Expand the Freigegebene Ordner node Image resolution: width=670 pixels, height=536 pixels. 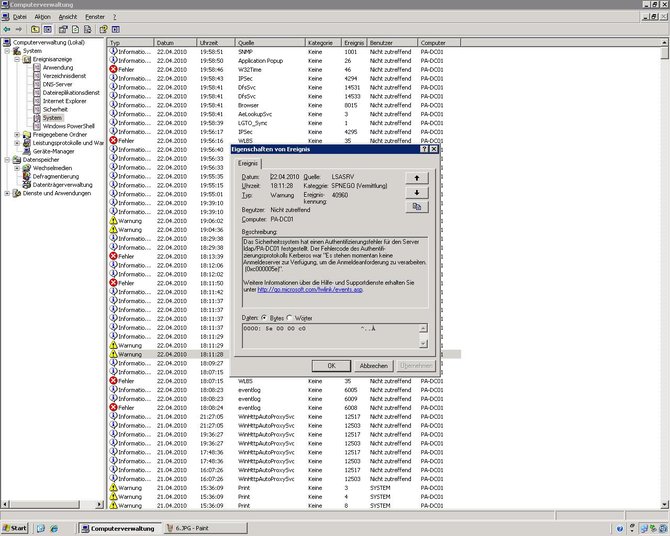pos(17,135)
